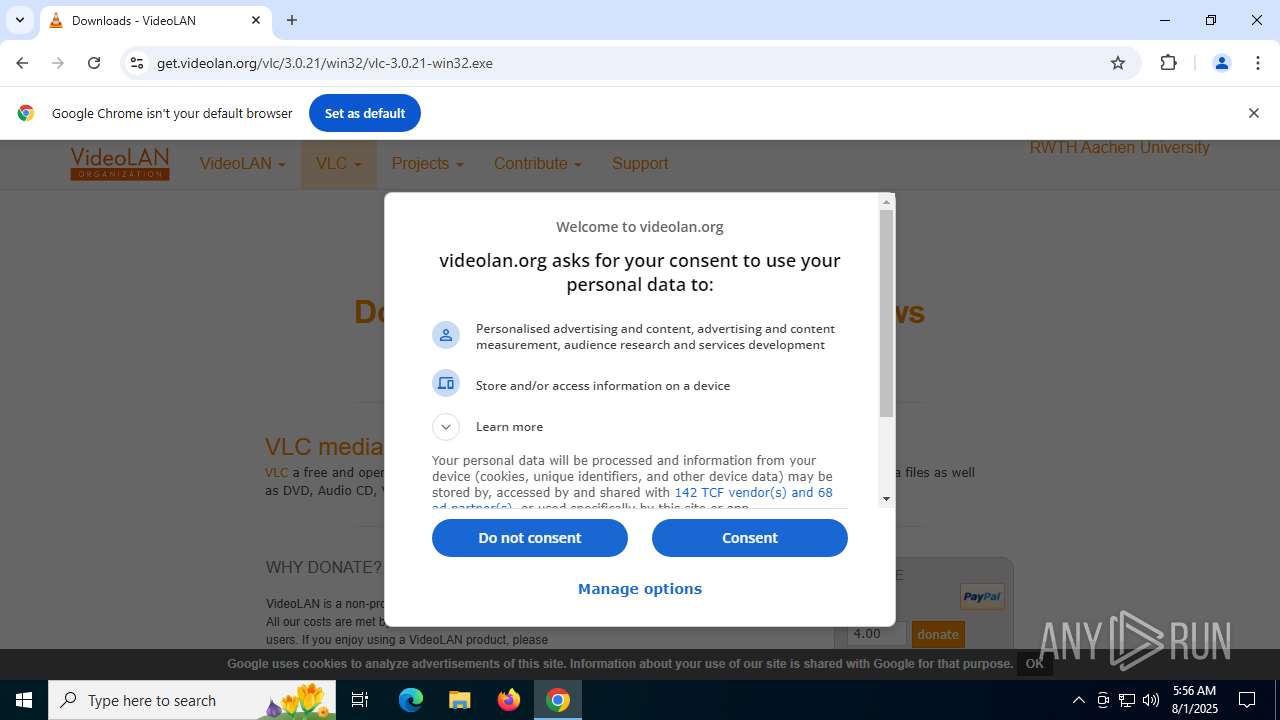1280x720 pixels.
Task: Reload the current page
Action: click(x=94, y=63)
